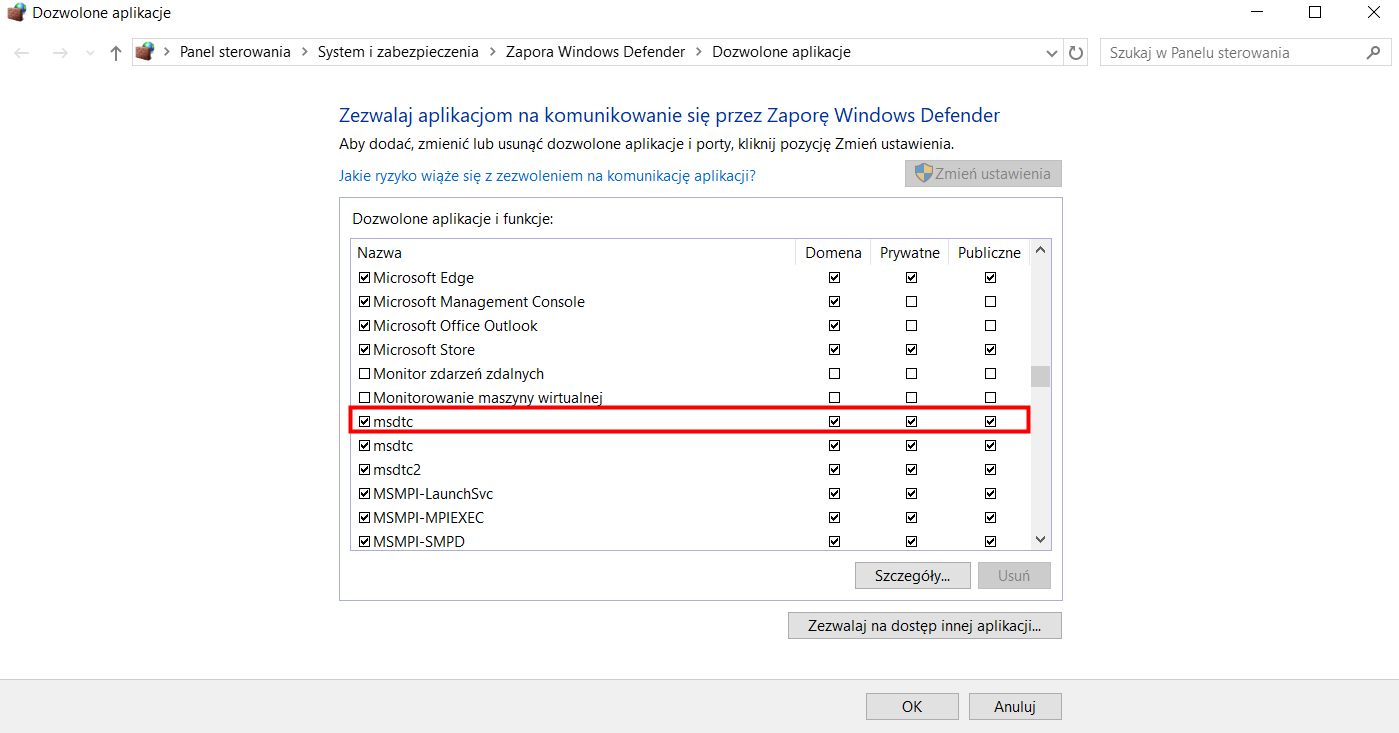The height and width of the screenshot is (733, 1399).
Task: Toggle Microsoft Edge enabled checkbox
Action: [364, 278]
